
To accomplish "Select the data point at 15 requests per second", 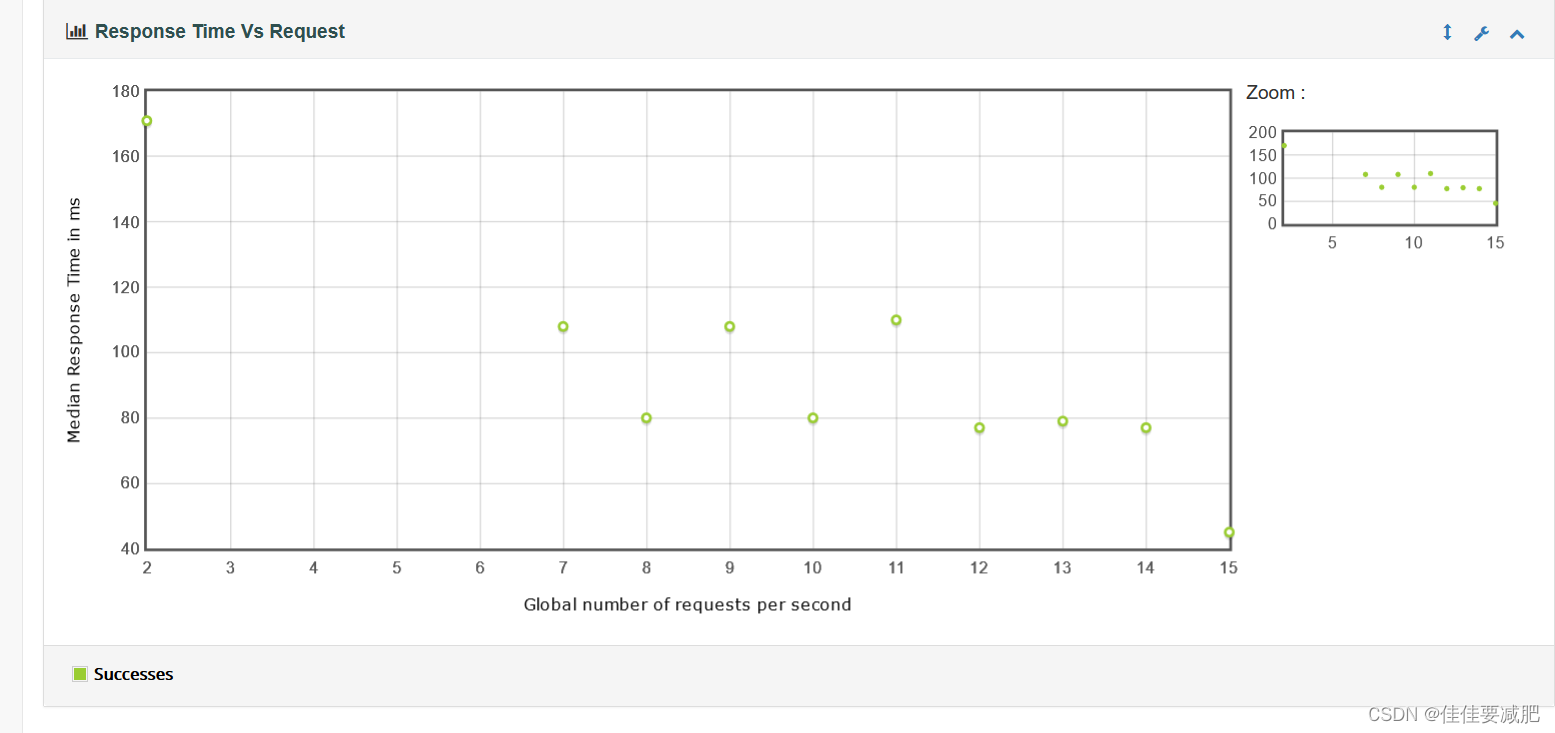I will [x=1229, y=532].
